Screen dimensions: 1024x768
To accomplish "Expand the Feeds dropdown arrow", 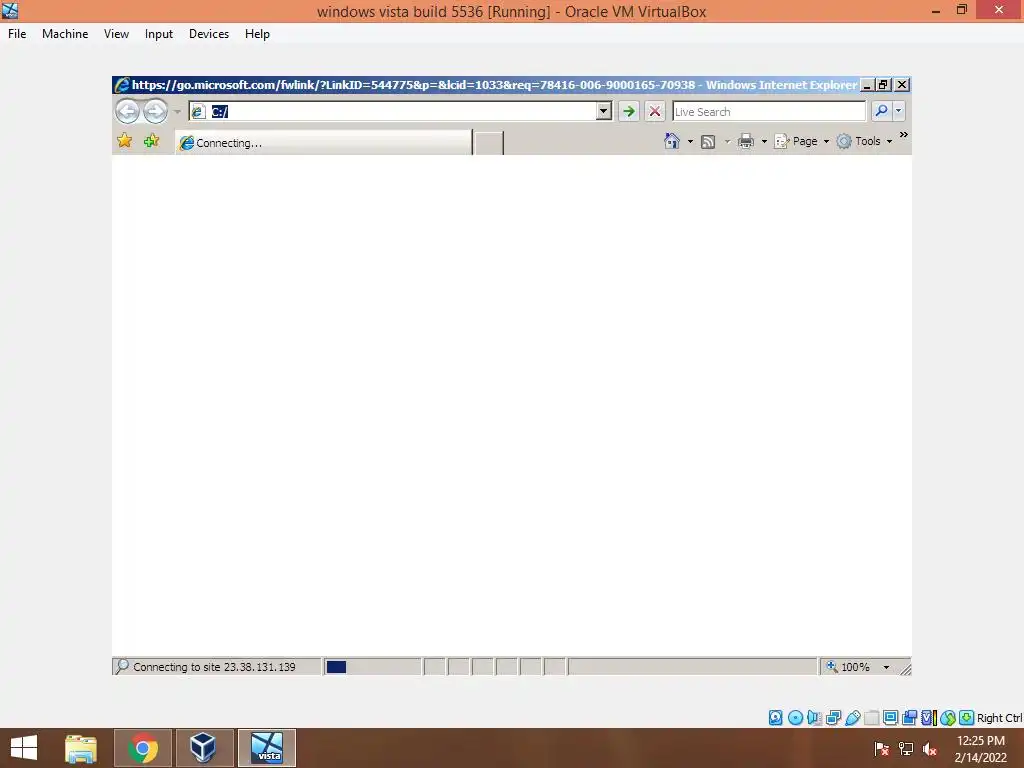I will [727, 142].
